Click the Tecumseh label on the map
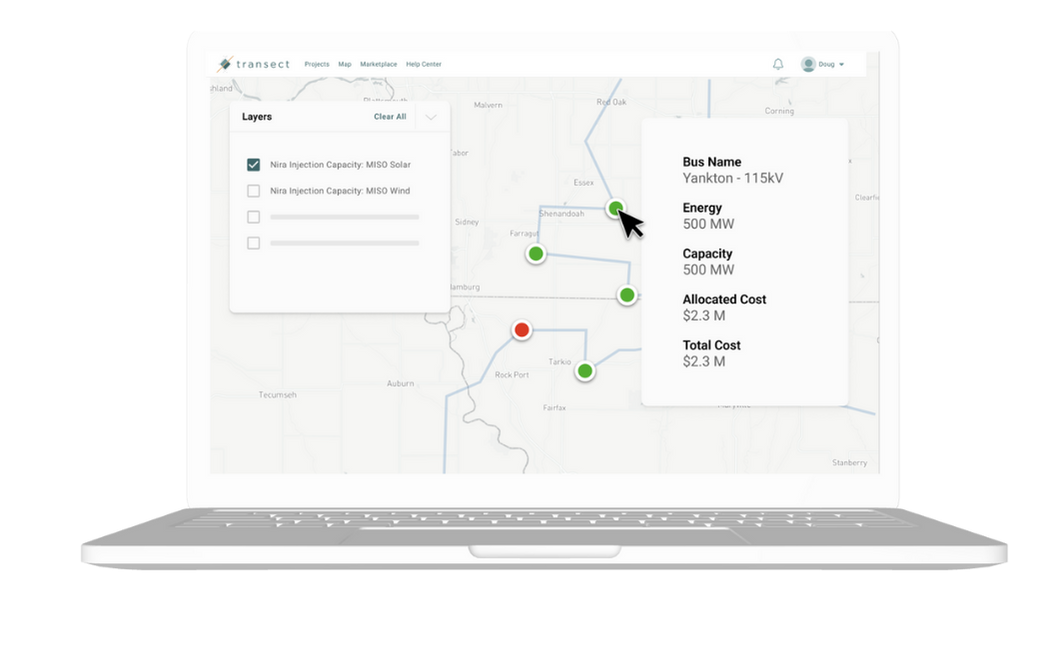 pyautogui.click(x=278, y=395)
